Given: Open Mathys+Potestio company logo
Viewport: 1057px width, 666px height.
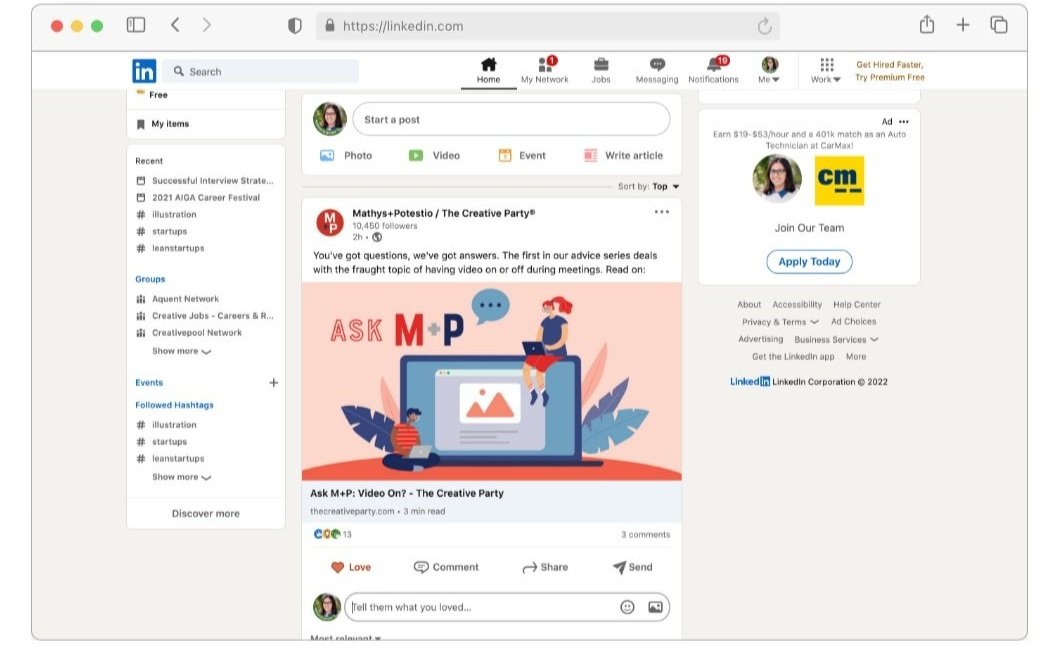Looking at the screenshot, I should [x=330, y=222].
